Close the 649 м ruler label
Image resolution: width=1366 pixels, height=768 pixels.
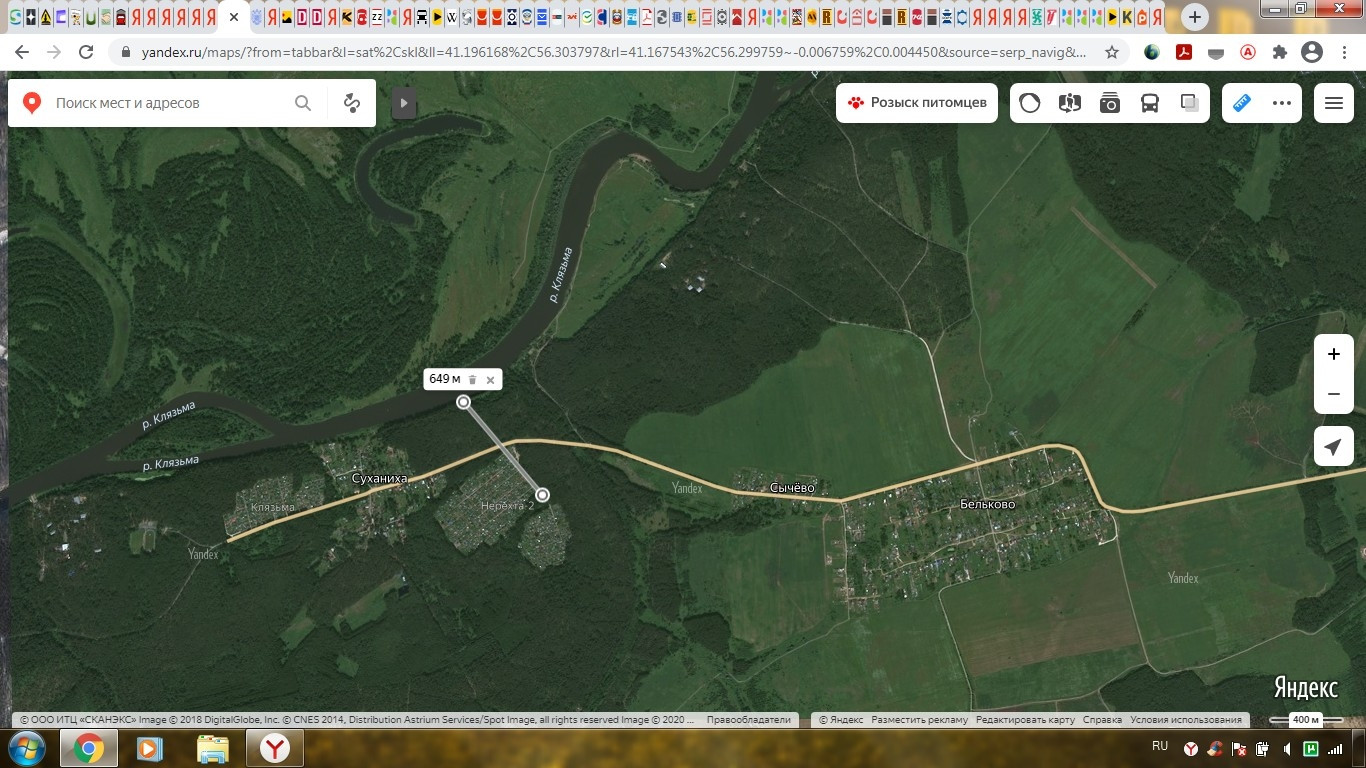tap(490, 380)
